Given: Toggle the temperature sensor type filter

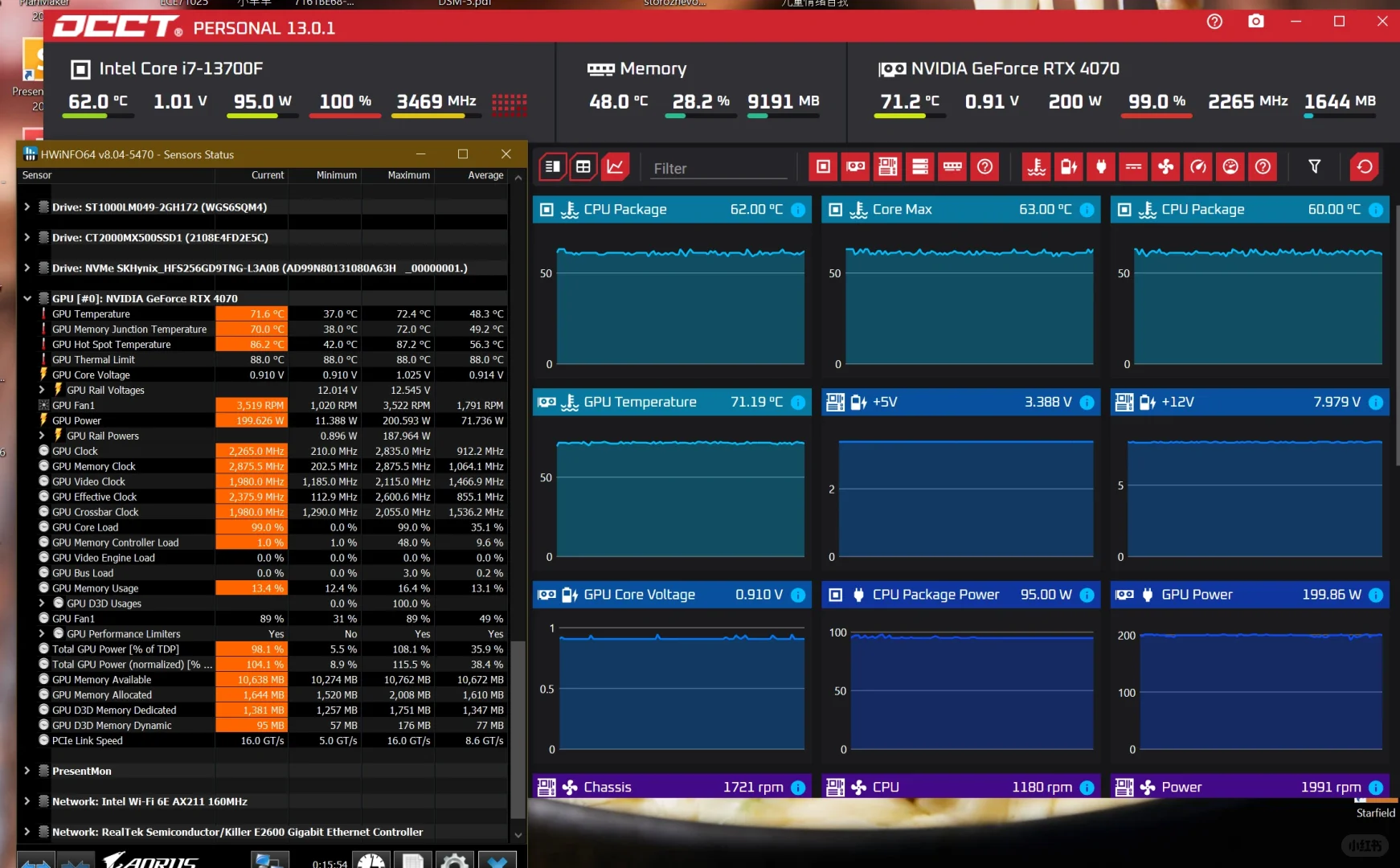Looking at the screenshot, I should coord(1037,166).
